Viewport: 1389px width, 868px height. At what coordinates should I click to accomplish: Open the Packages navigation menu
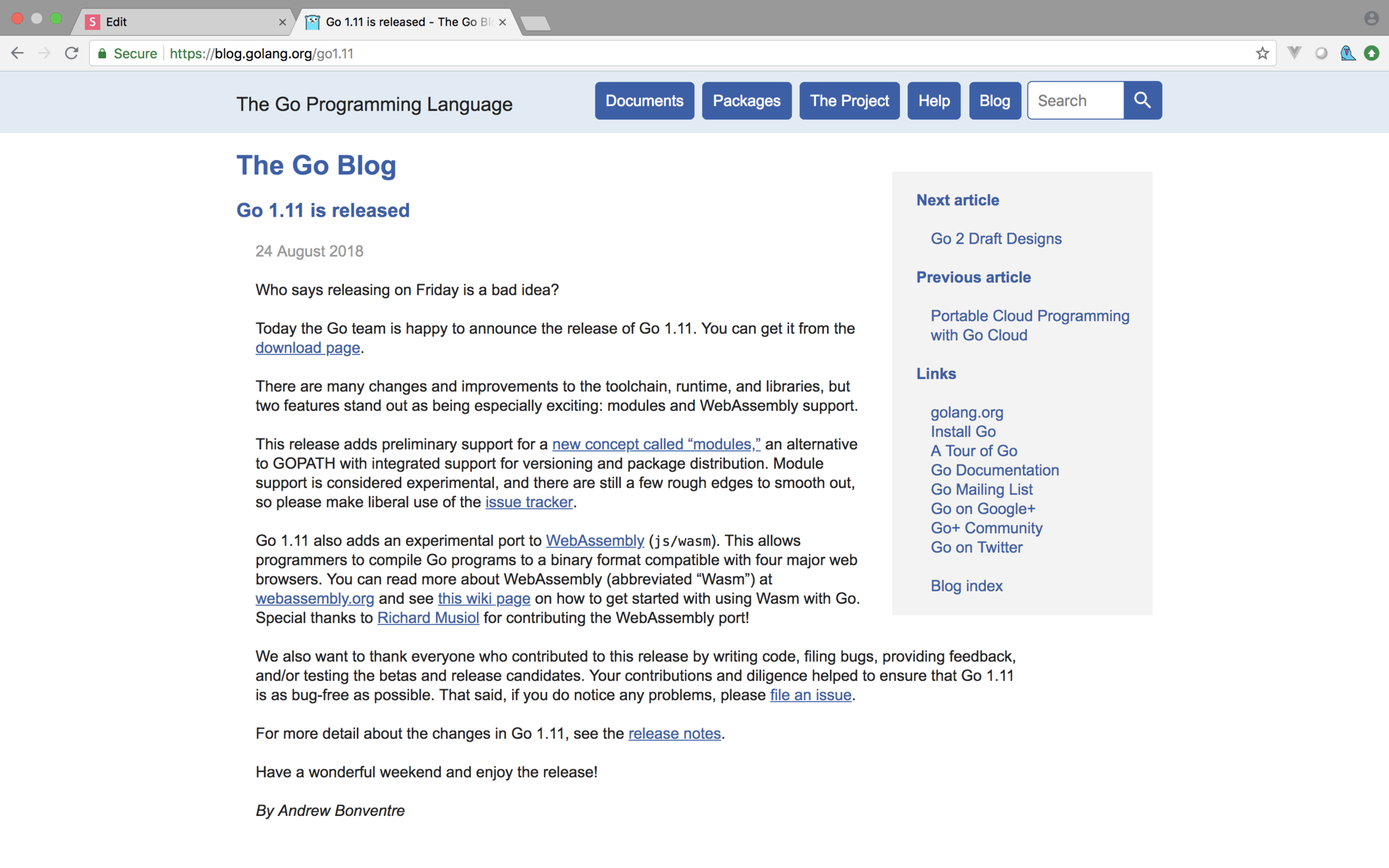pos(746,101)
